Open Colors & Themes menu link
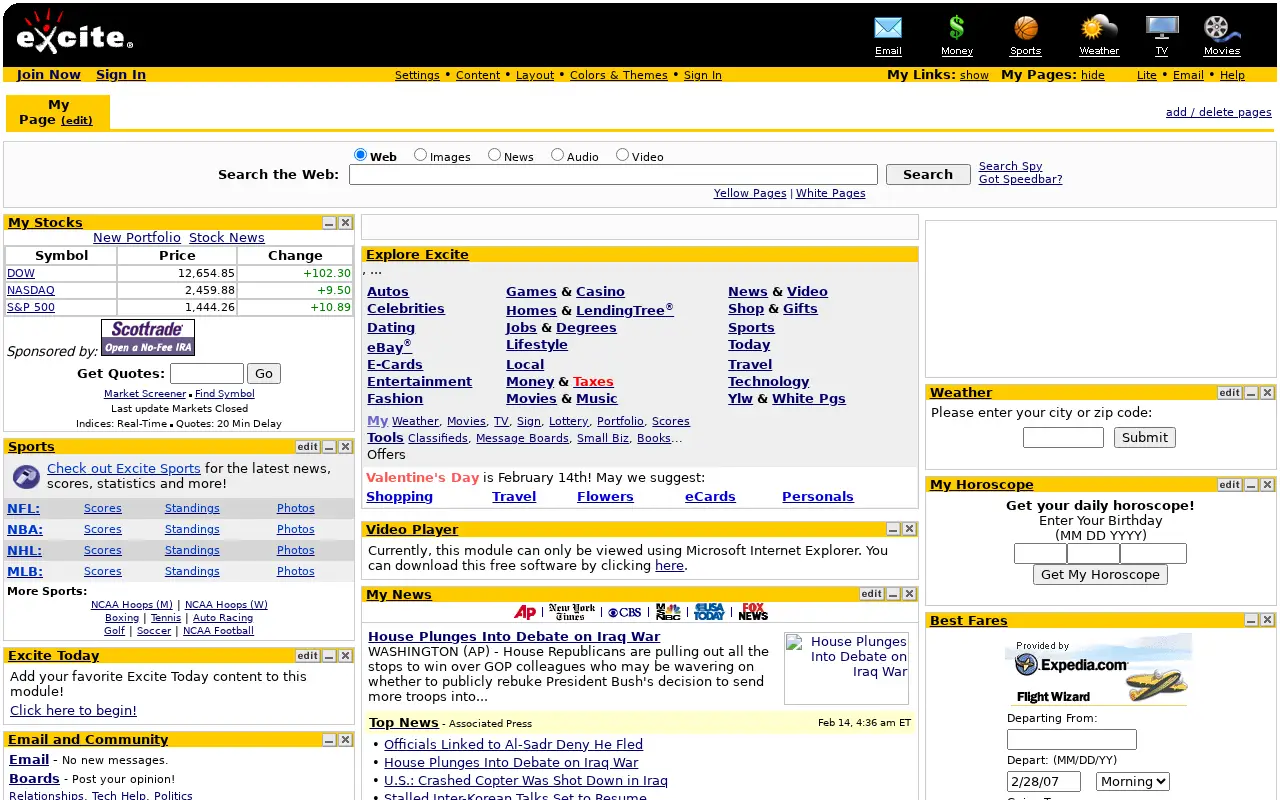 pos(619,75)
